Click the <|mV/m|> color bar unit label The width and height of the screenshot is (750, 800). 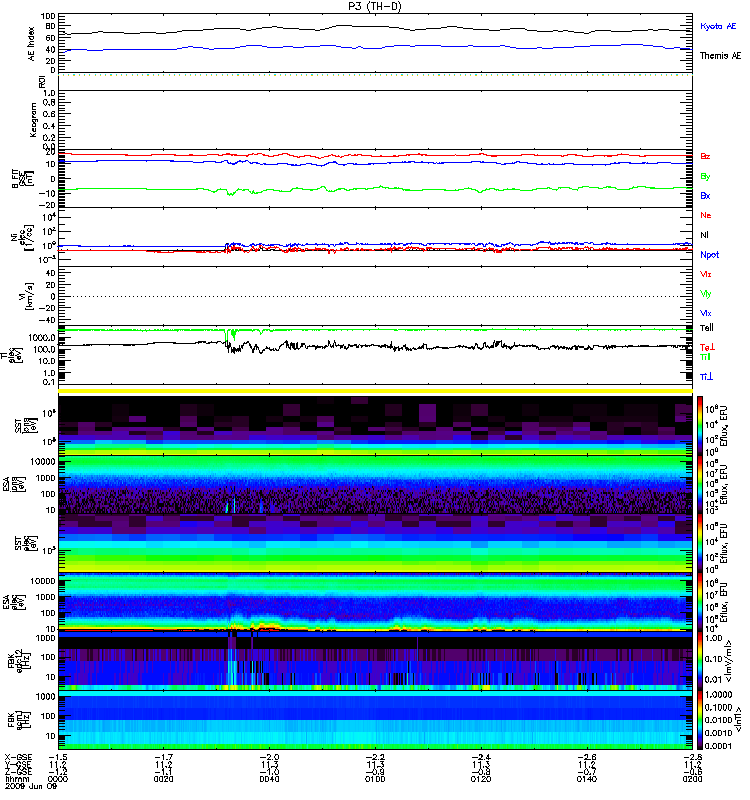pyautogui.click(x=730, y=661)
